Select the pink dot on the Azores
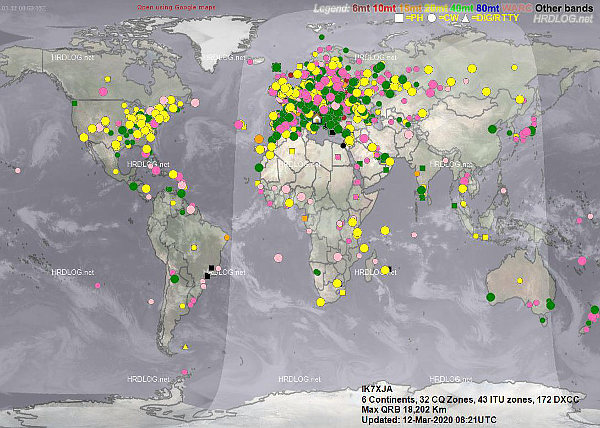This screenshot has width=600, height=428. click(x=239, y=124)
